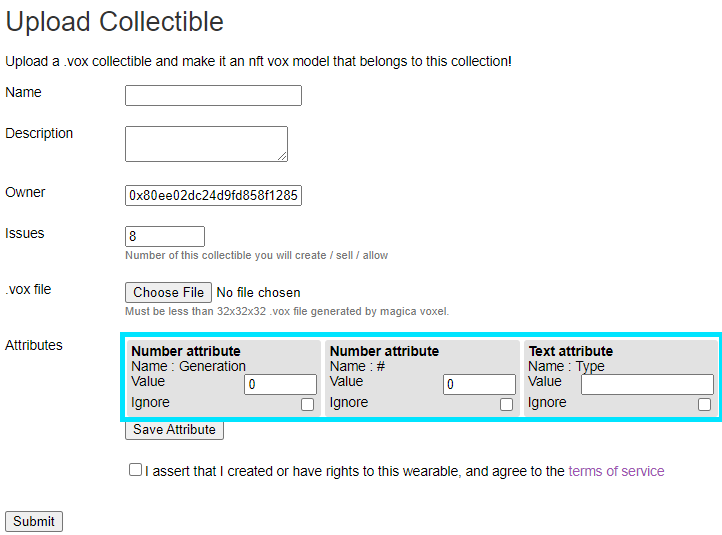Click the Upload Collectible heading
Screen dimensions: 722x535
click(x=115, y=21)
